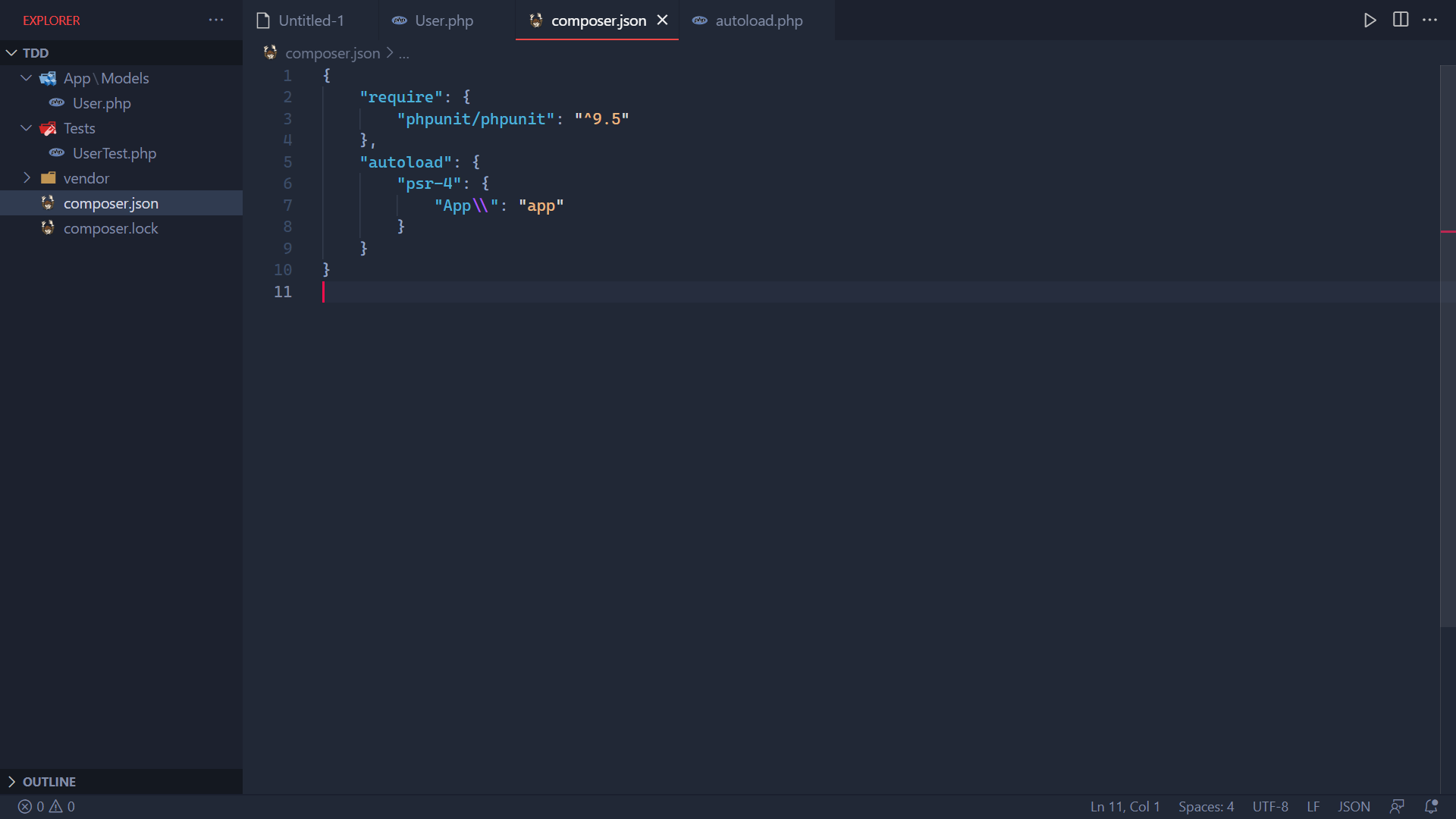Open notifications bell in the status bar

click(1431, 807)
